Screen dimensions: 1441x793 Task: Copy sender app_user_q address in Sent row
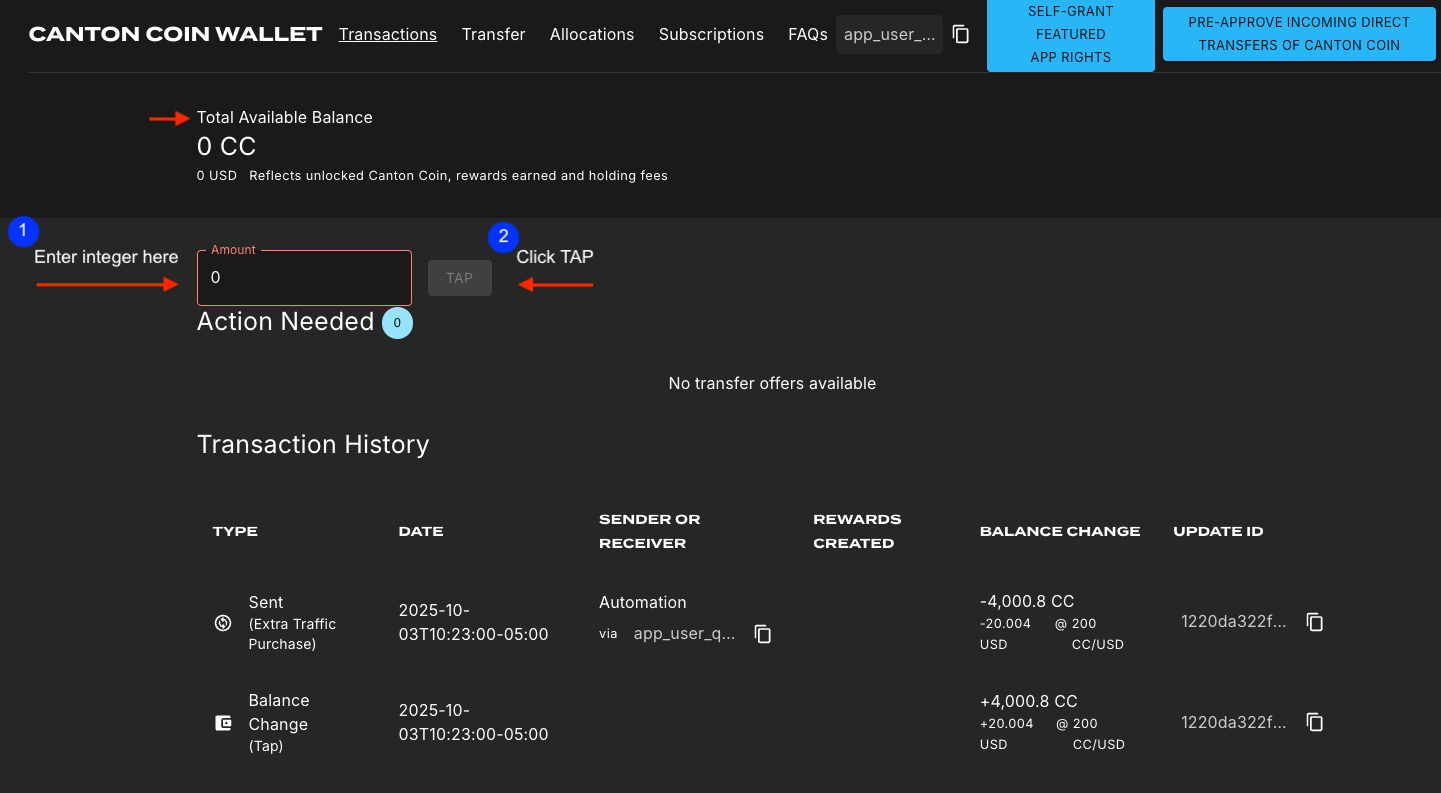pyautogui.click(x=763, y=634)
